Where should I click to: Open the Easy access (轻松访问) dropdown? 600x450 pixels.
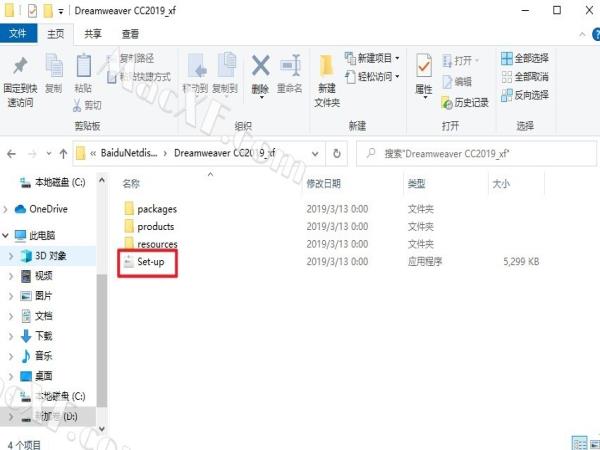[x=372, y=77]
